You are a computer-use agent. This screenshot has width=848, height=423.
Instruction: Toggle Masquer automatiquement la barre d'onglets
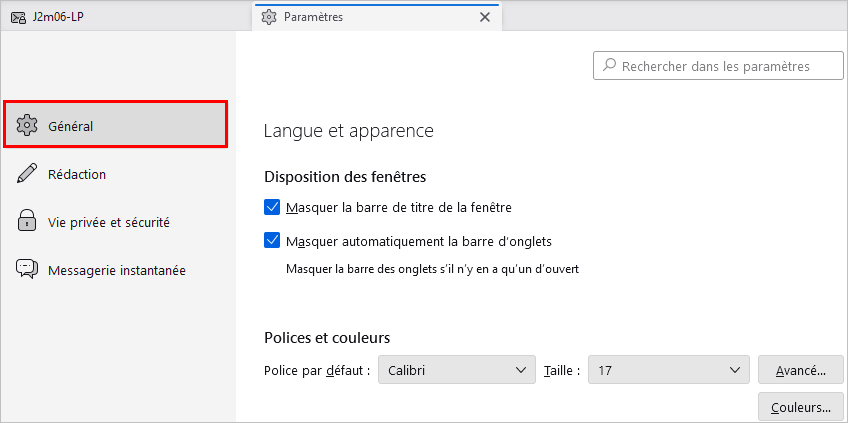tap(272, 241)
